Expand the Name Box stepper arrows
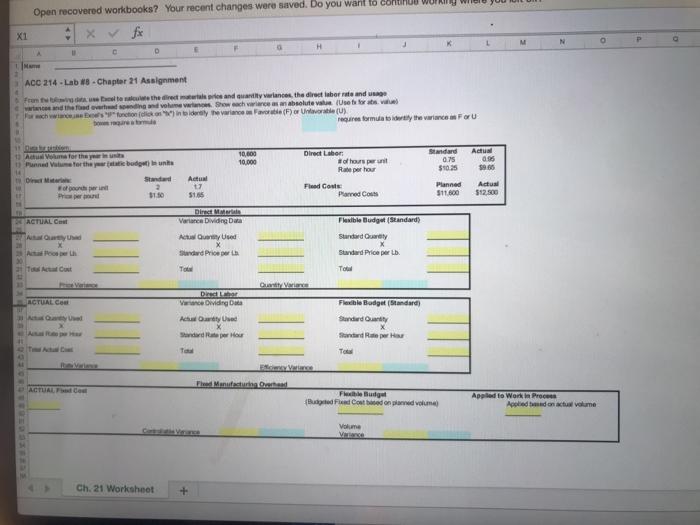This screenshot has width=700, height=525. click(67, 34)
